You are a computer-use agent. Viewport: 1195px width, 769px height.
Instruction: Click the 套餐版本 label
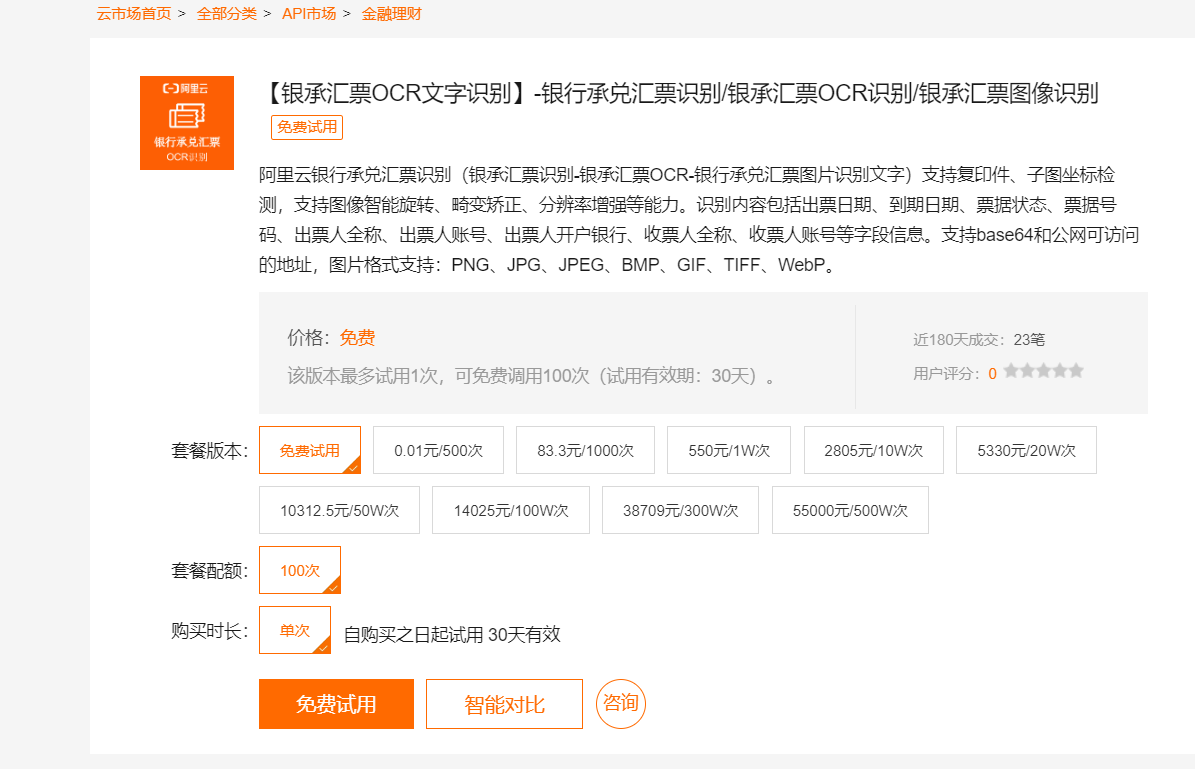(x=210, y=450)
